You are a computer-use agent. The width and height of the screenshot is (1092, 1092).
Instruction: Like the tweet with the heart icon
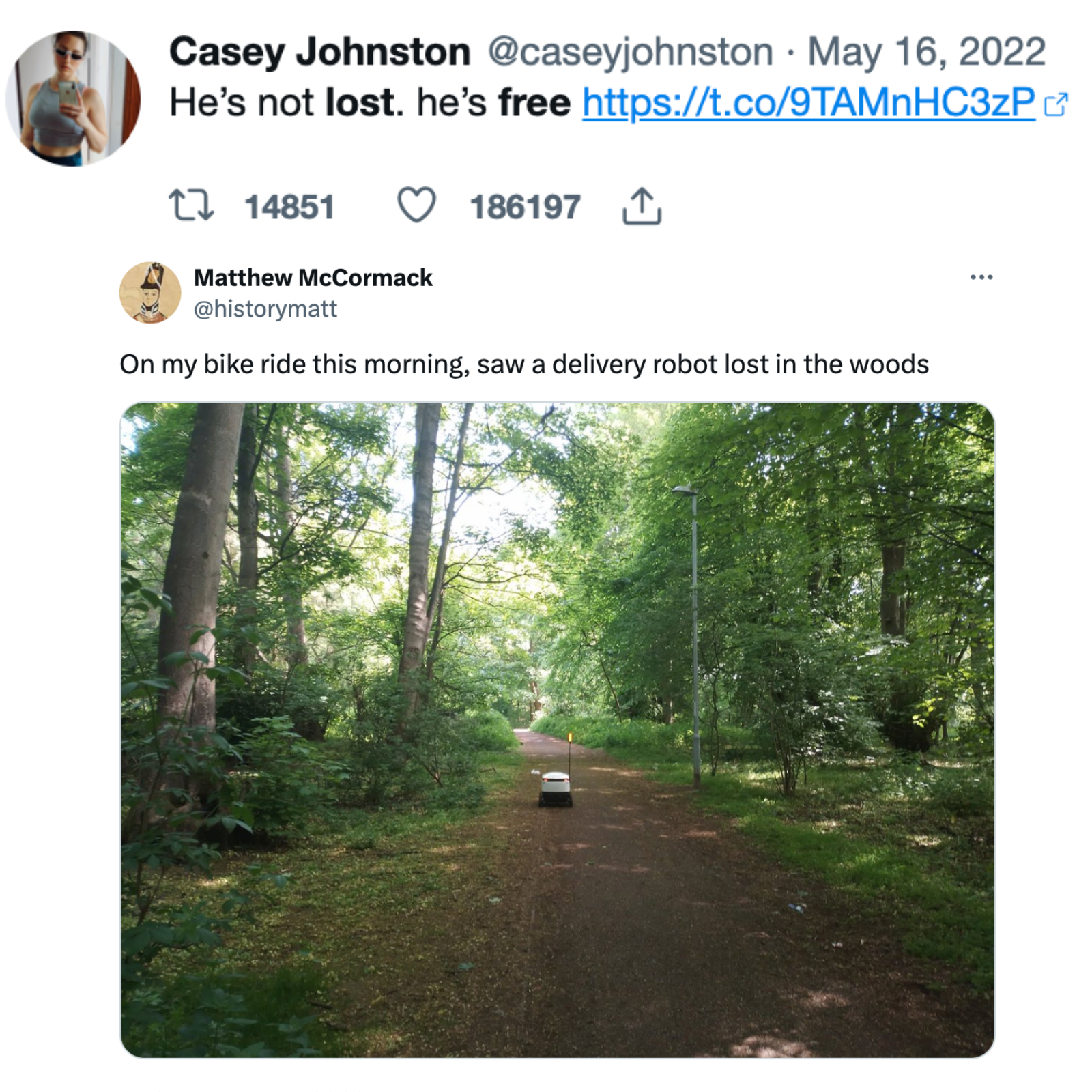point(416,205)
